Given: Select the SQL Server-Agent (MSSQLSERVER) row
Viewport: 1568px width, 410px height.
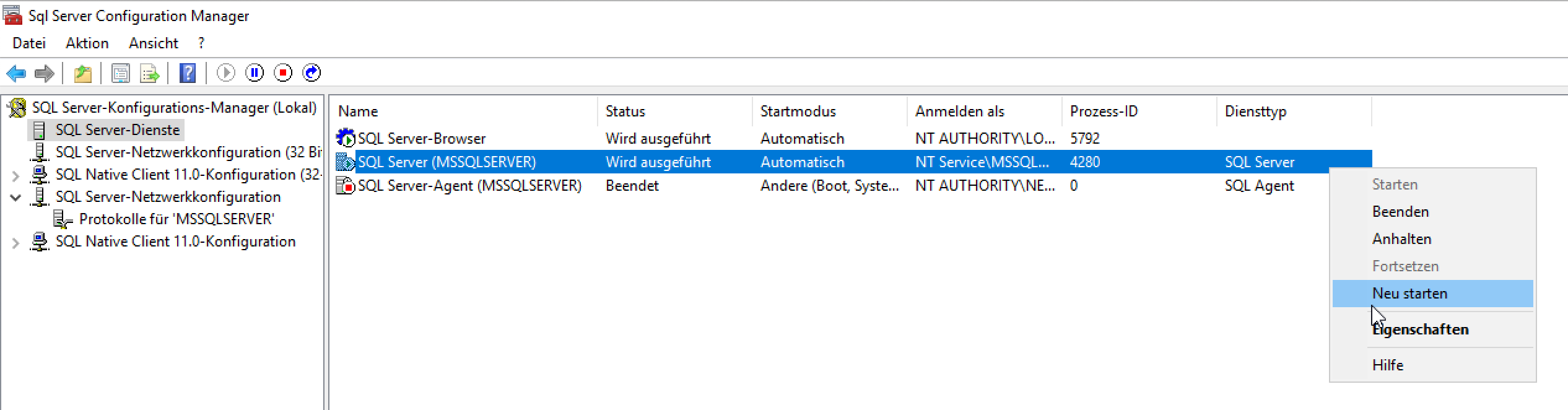Looking at the screenshot, I should pos(469,186).
